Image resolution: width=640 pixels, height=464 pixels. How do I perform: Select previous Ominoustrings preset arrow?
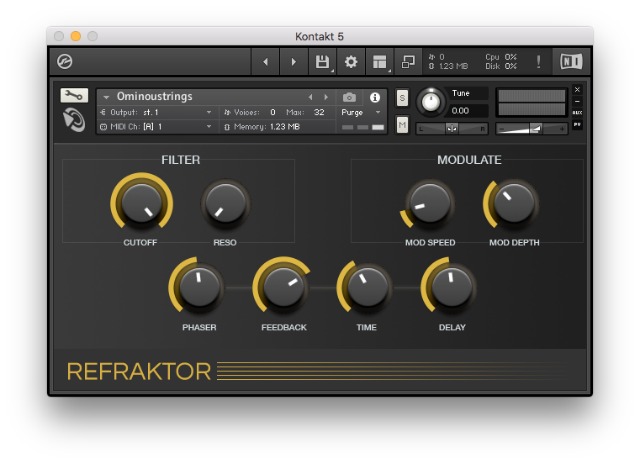(310, 97)
